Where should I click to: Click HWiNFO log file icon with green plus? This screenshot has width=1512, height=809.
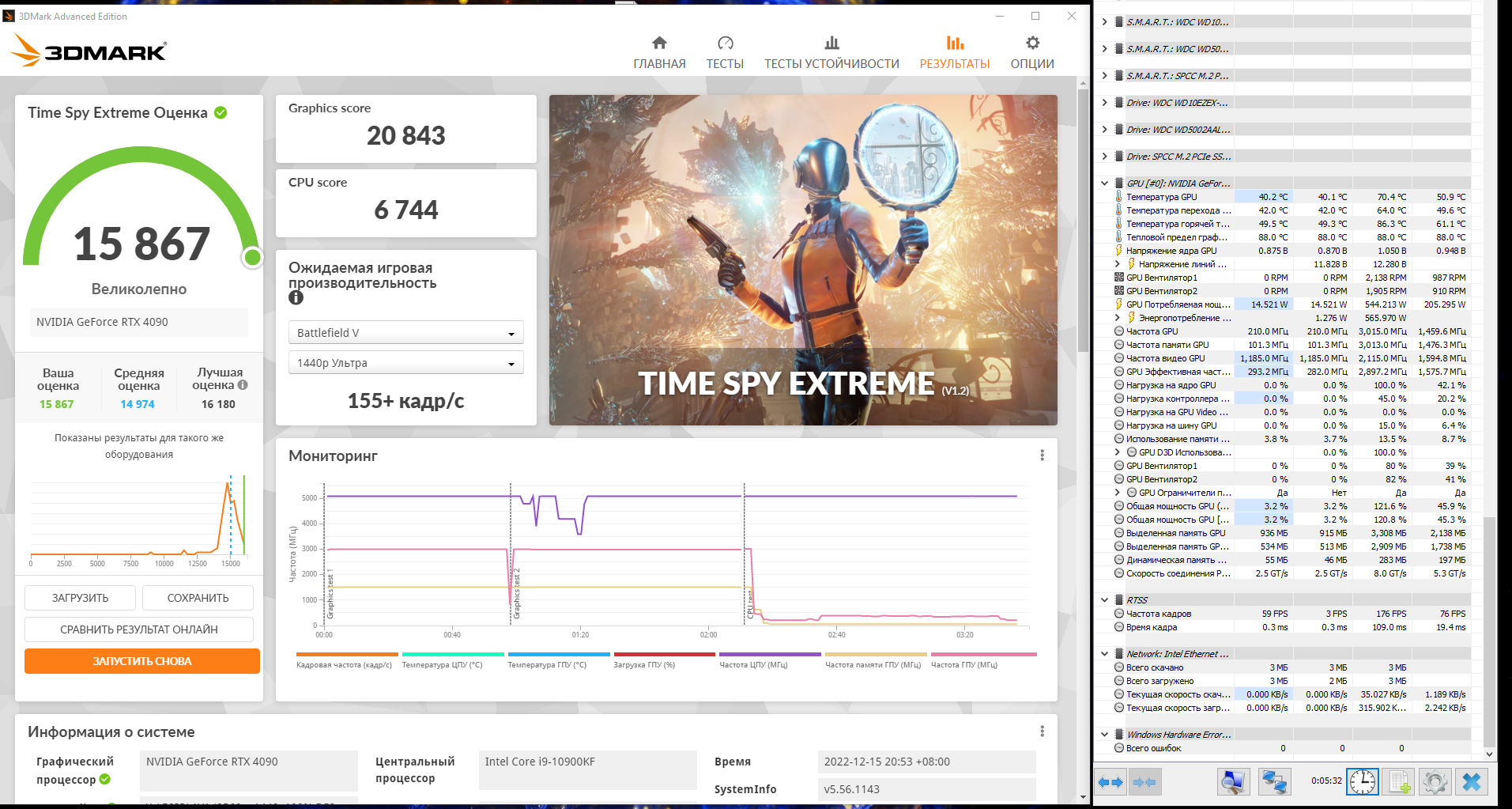pos(1399,782)
